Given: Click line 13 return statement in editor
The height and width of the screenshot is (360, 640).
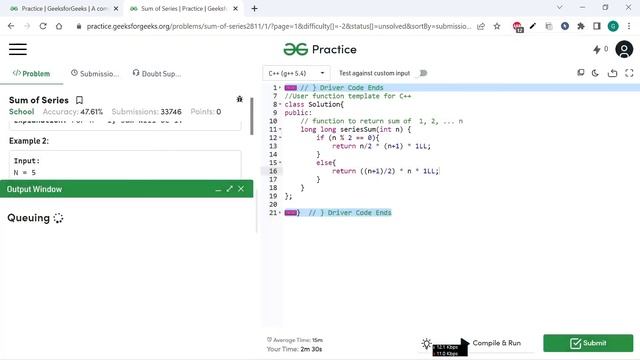Looking at the screenshot, I should (381, 146).
